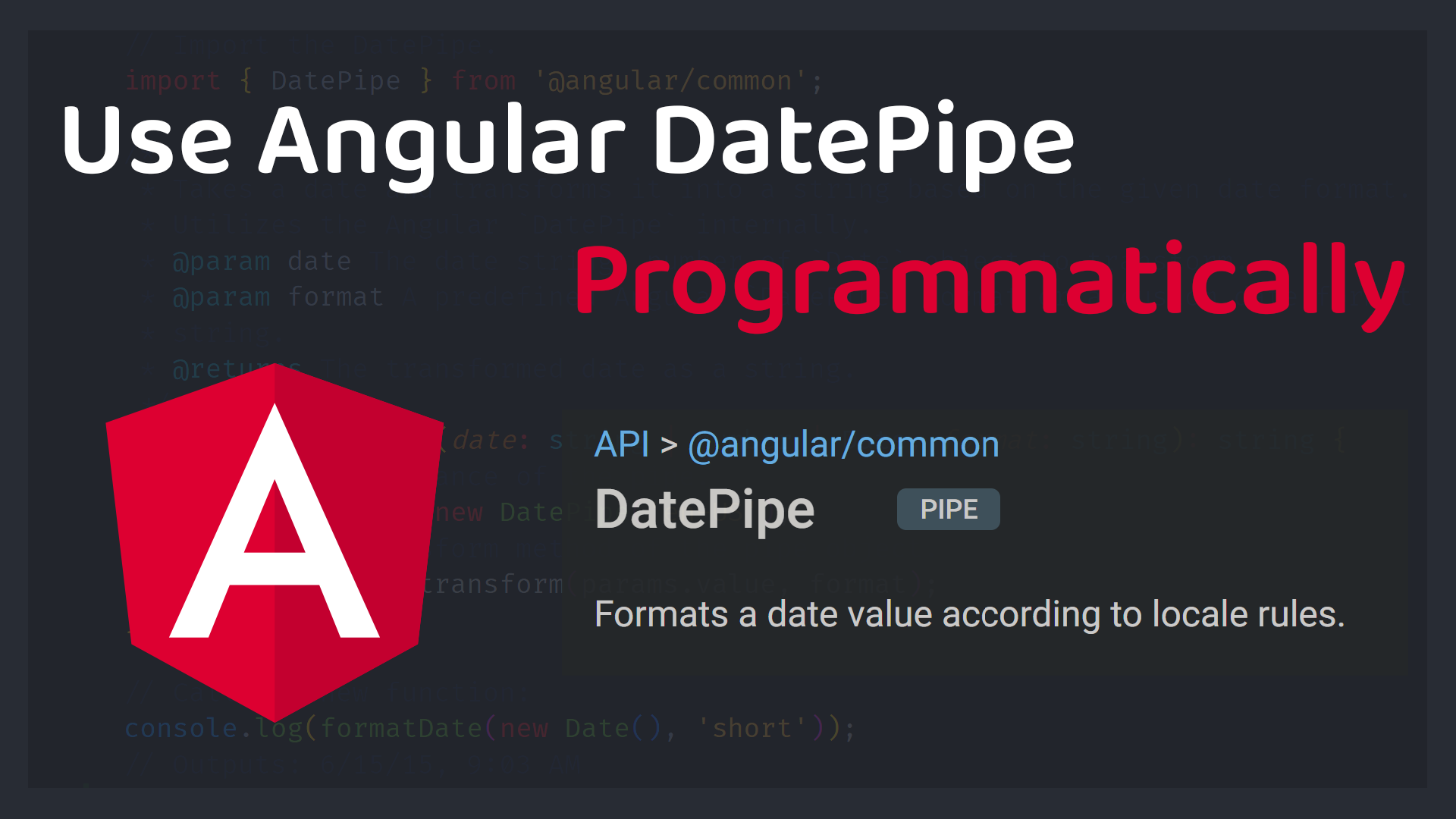Select 'from' keyword in the import statement
The height and width of the screenshot is (819, 1456).
[484, 80]
